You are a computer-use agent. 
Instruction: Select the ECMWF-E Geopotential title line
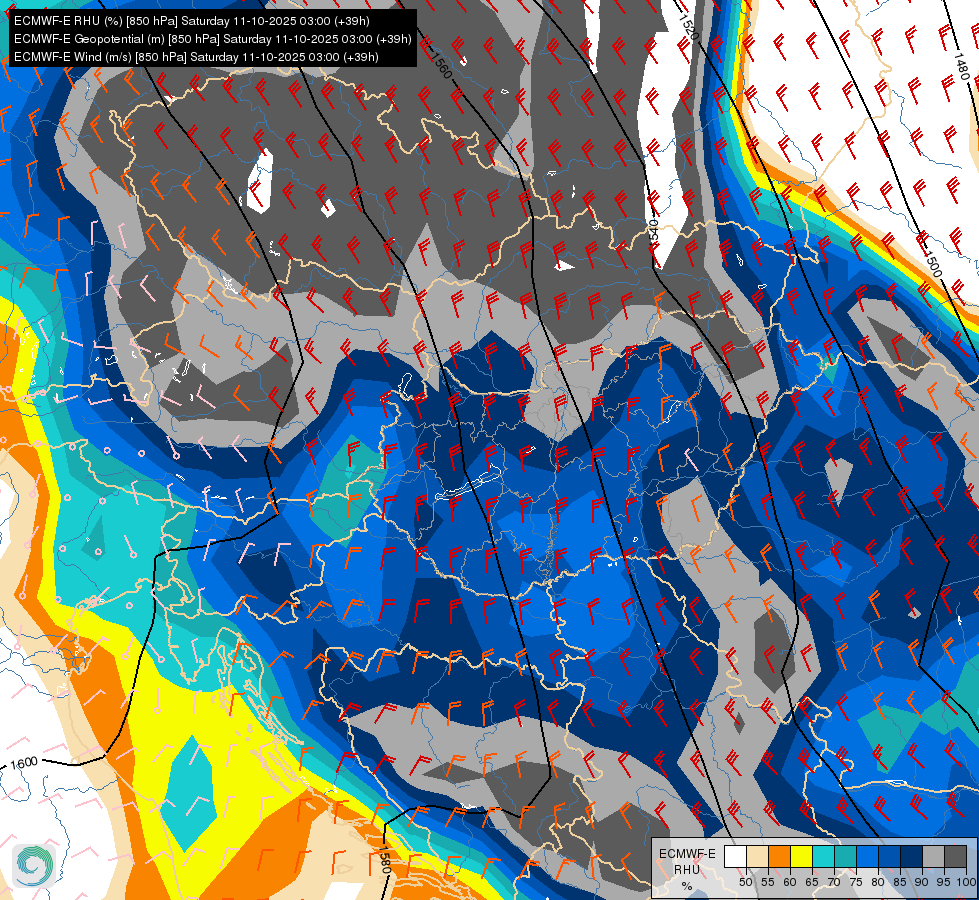coord(212,39)
